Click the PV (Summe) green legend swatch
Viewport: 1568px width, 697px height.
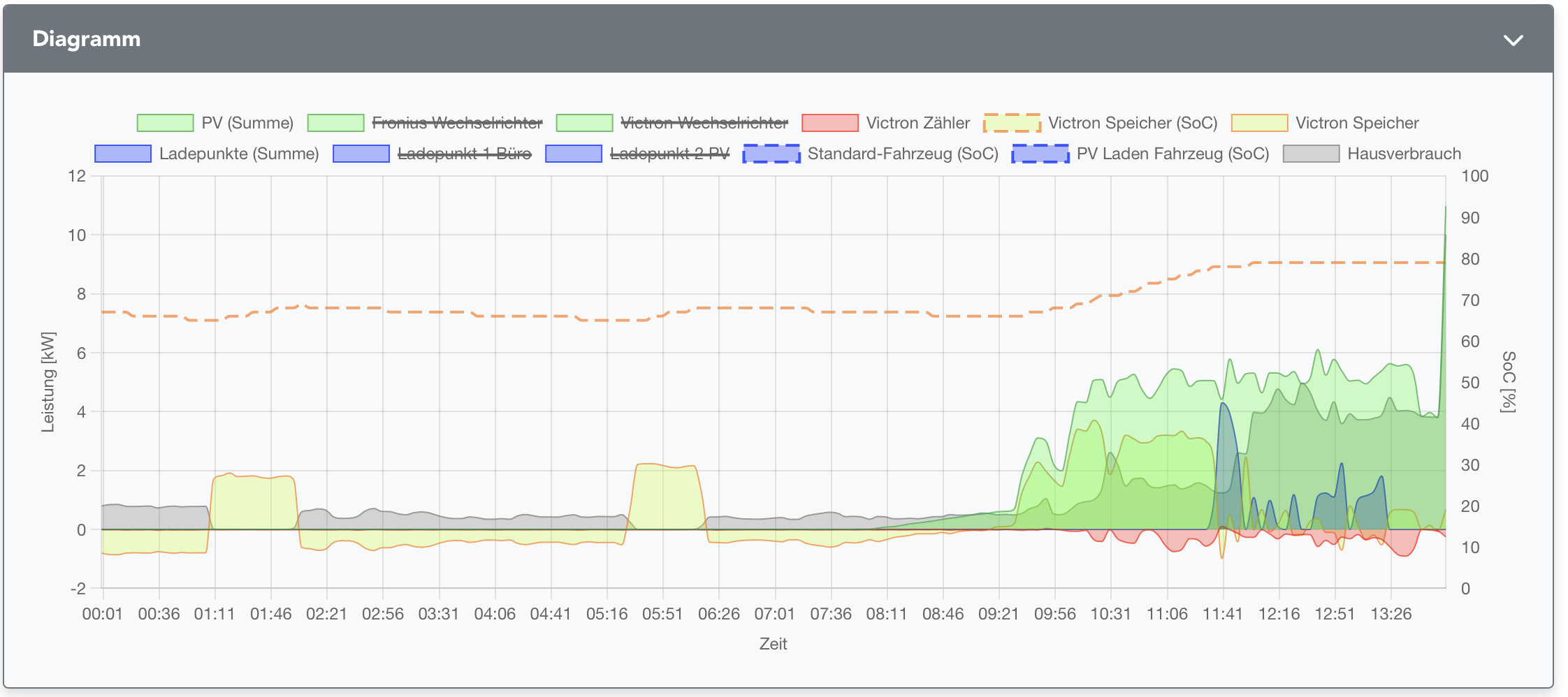tap(166, 123)
